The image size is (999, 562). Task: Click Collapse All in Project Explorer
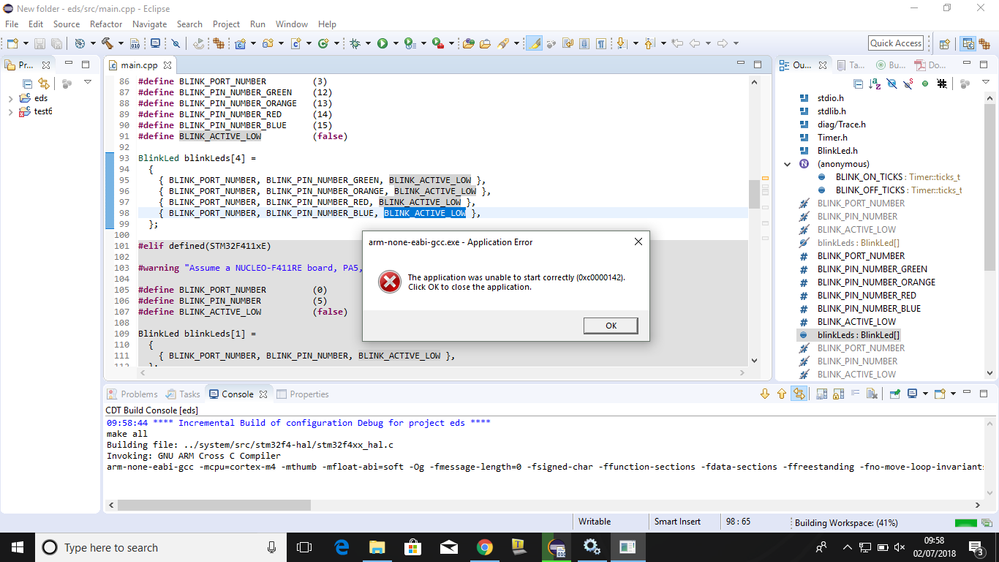27,83
